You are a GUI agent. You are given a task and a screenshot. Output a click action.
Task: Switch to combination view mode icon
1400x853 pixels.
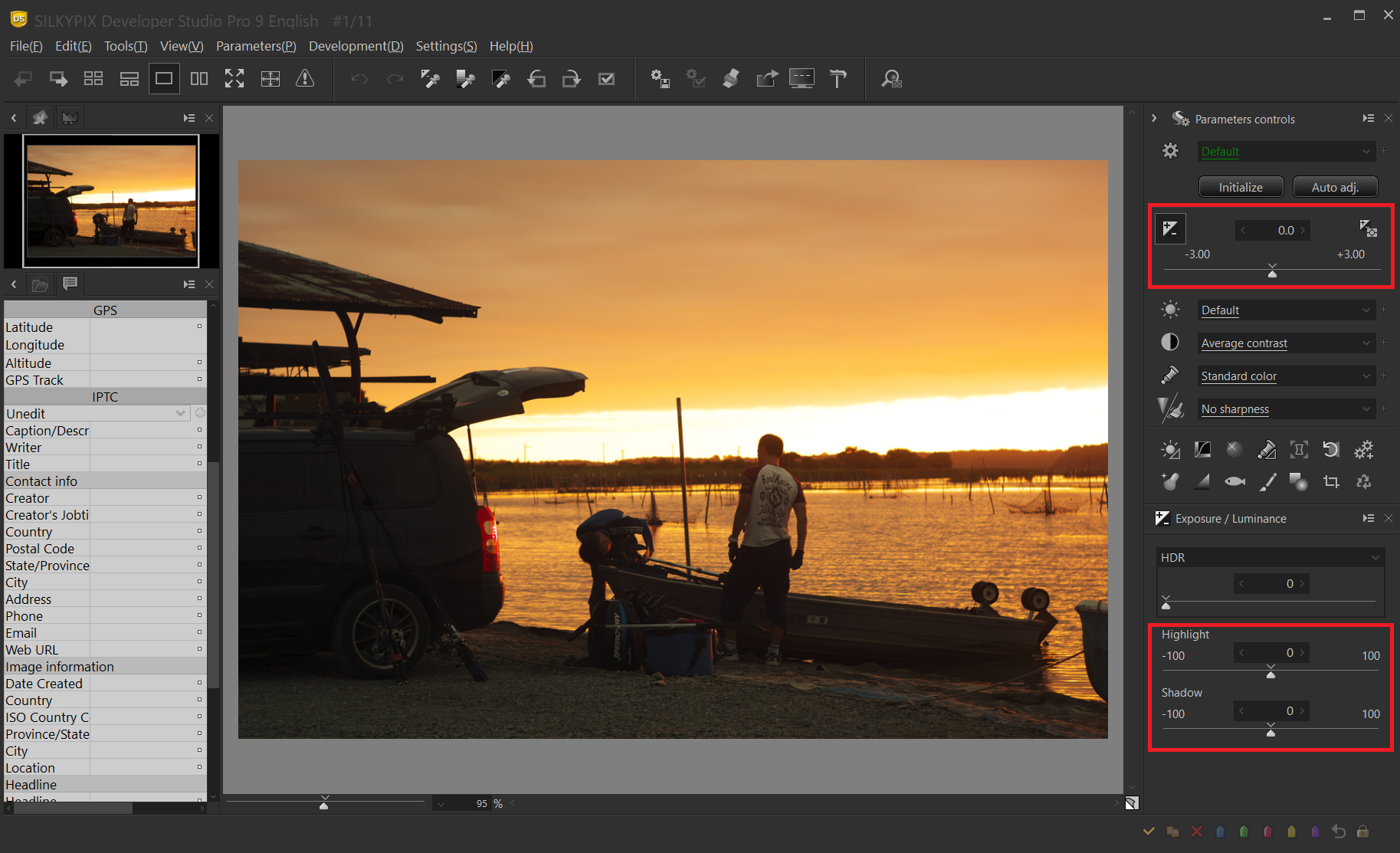129,79
